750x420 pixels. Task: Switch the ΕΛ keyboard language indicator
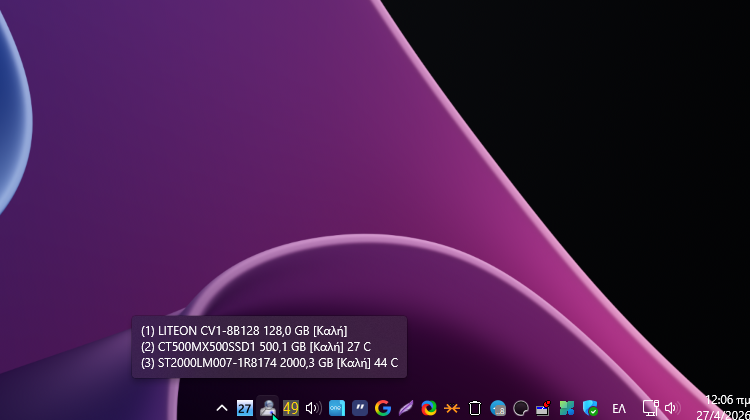tap(619, 408)
